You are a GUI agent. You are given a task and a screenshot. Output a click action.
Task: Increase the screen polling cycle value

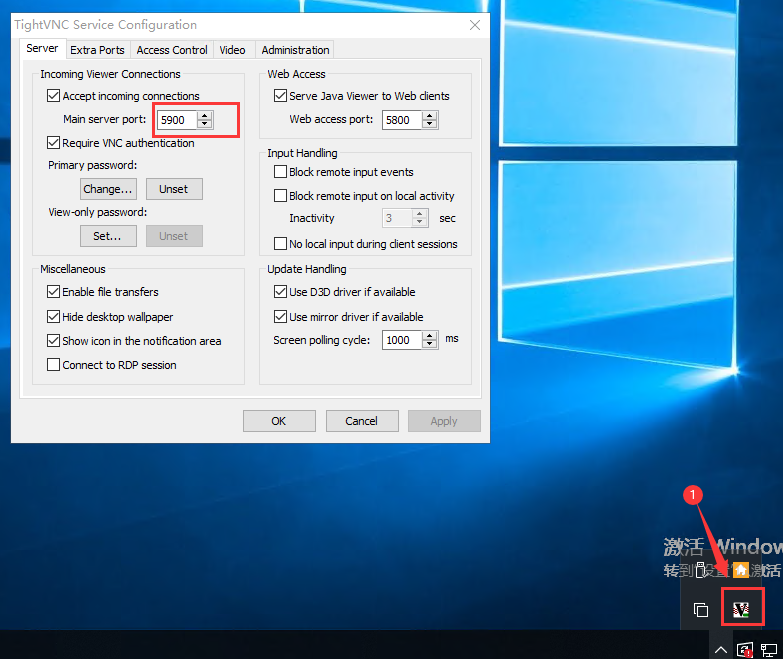[429, 336]
